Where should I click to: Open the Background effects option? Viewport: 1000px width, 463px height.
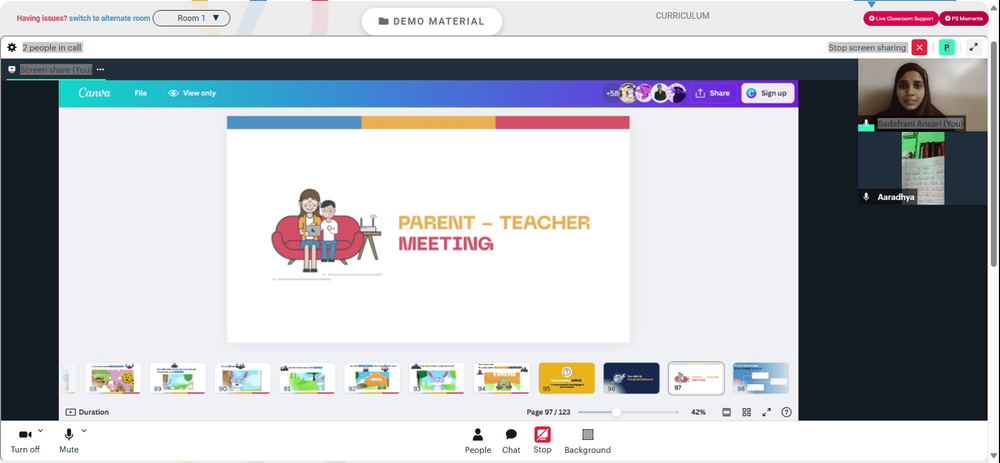[x=587, y=441]
